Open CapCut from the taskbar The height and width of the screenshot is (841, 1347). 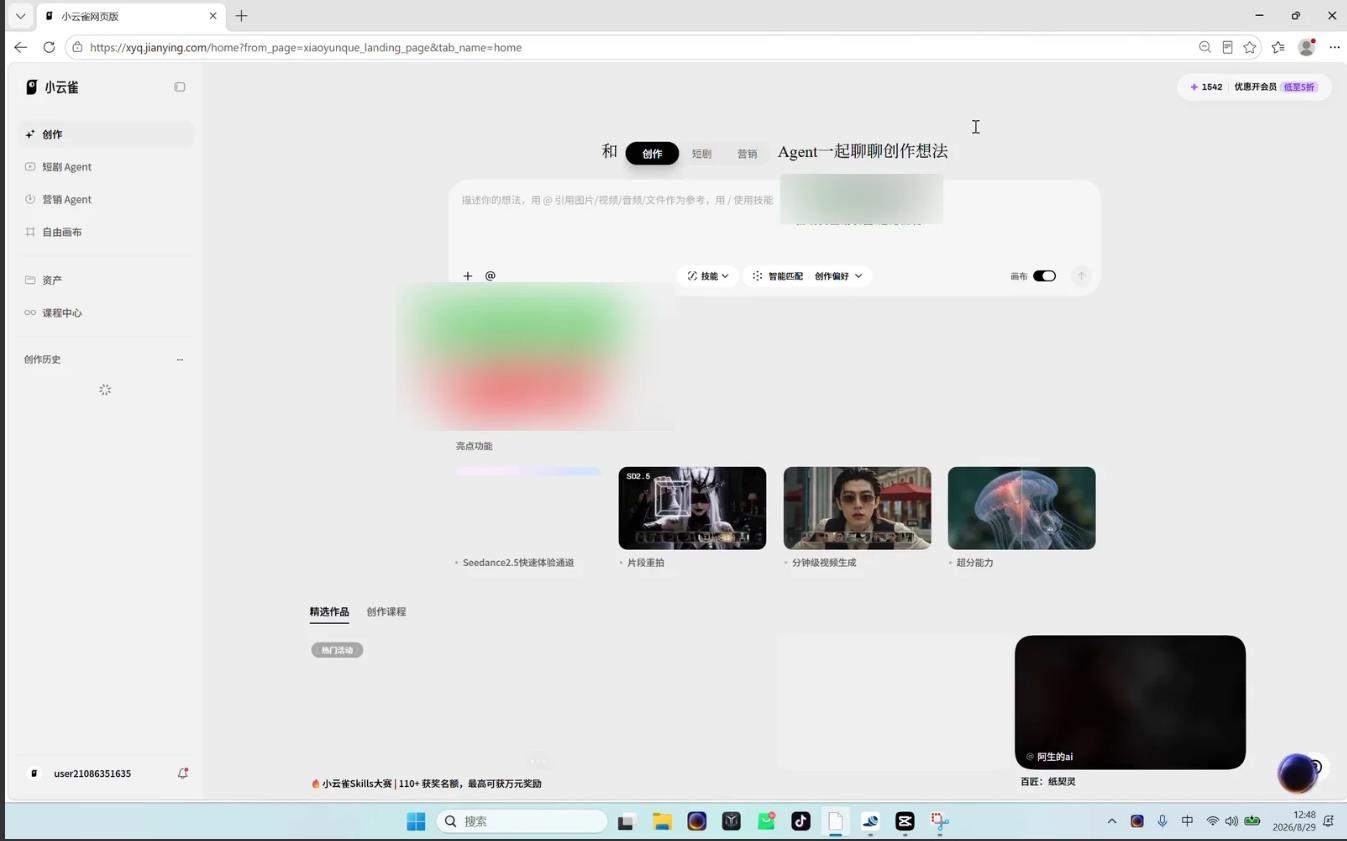tap(905, 821)
